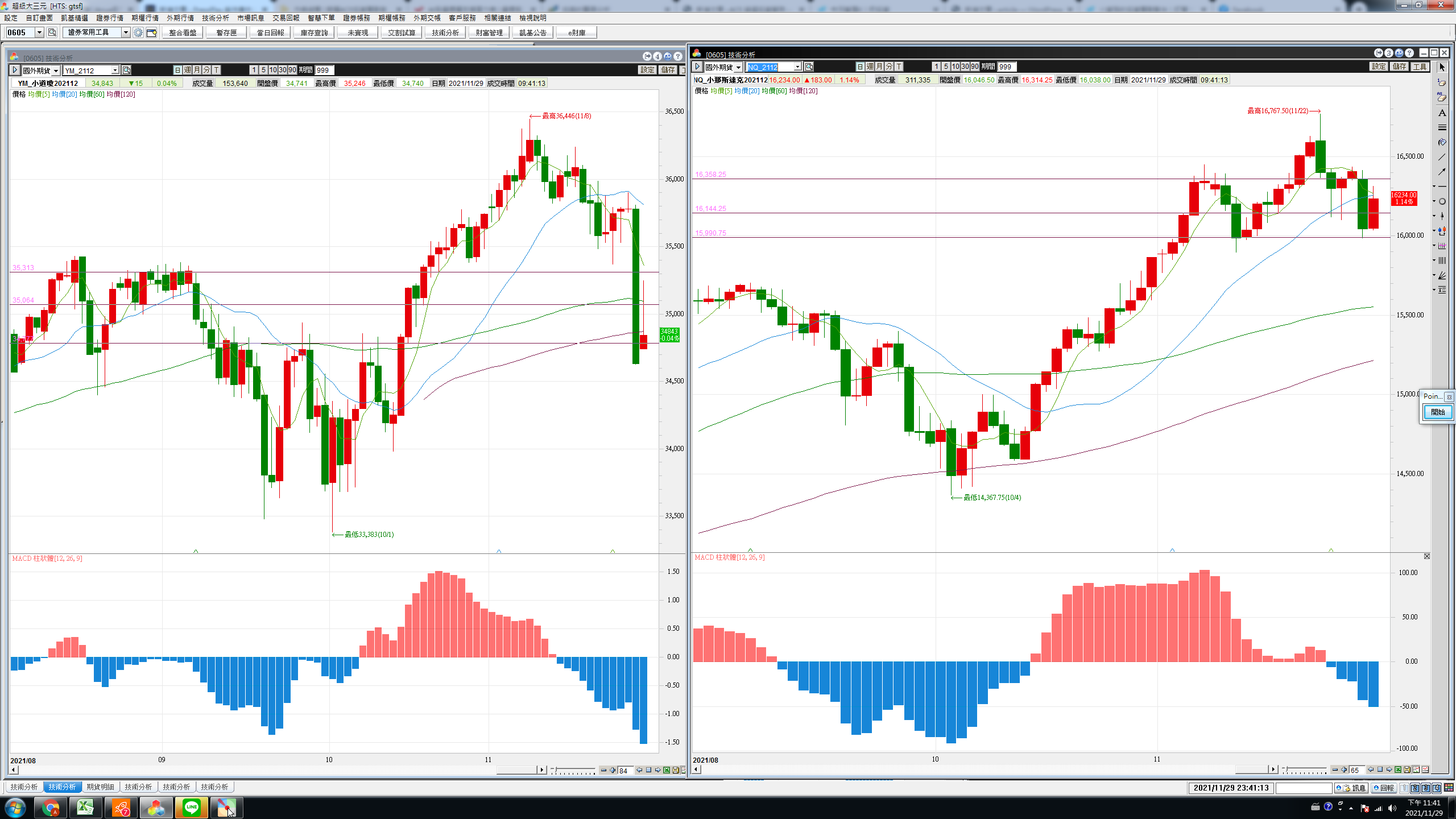Switch left chart to monthly 月 period
Image resolution: width=1456 pixels, height=819 pixels.
(197, 70)
